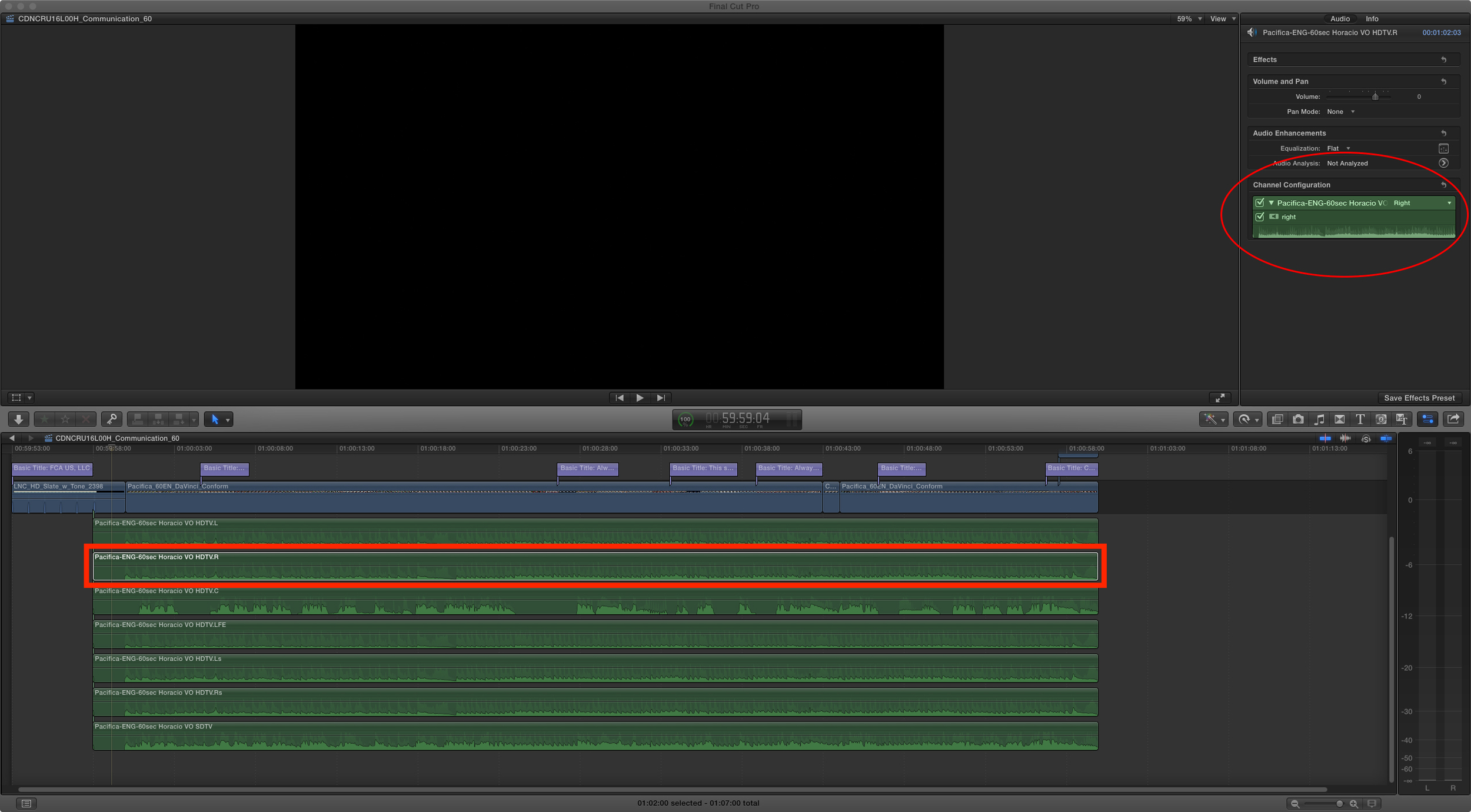Click timeline history back arrow
Image resolution: width=1471 pixels, height=812 pixels.
click(12, 438)
